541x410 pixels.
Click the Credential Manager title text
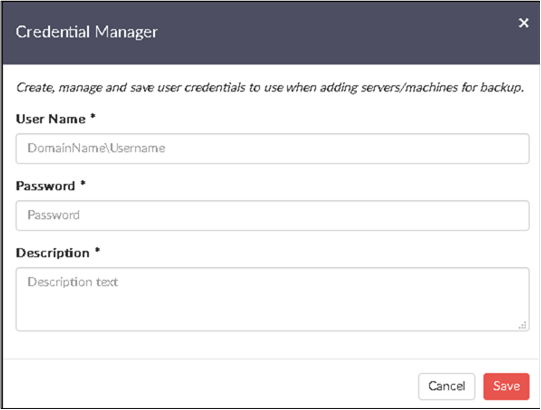(87, 32)
